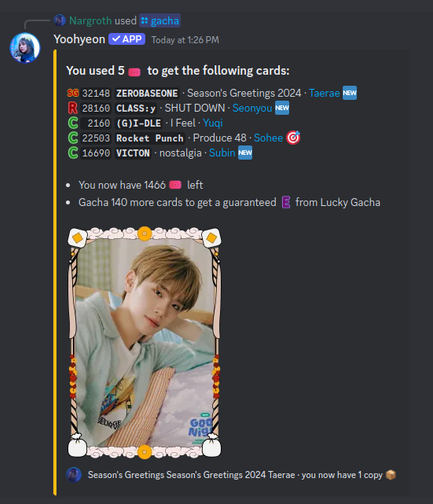Open the Taerae card link

point(324,93)
